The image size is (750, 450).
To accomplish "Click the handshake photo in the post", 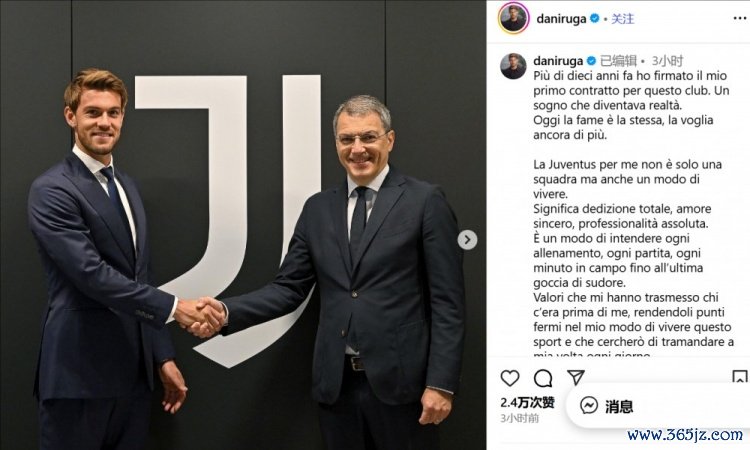I will point(243,225).
